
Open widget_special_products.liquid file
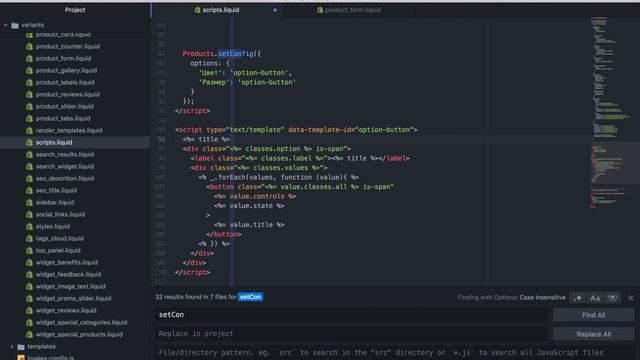click(x=79, y=335)
